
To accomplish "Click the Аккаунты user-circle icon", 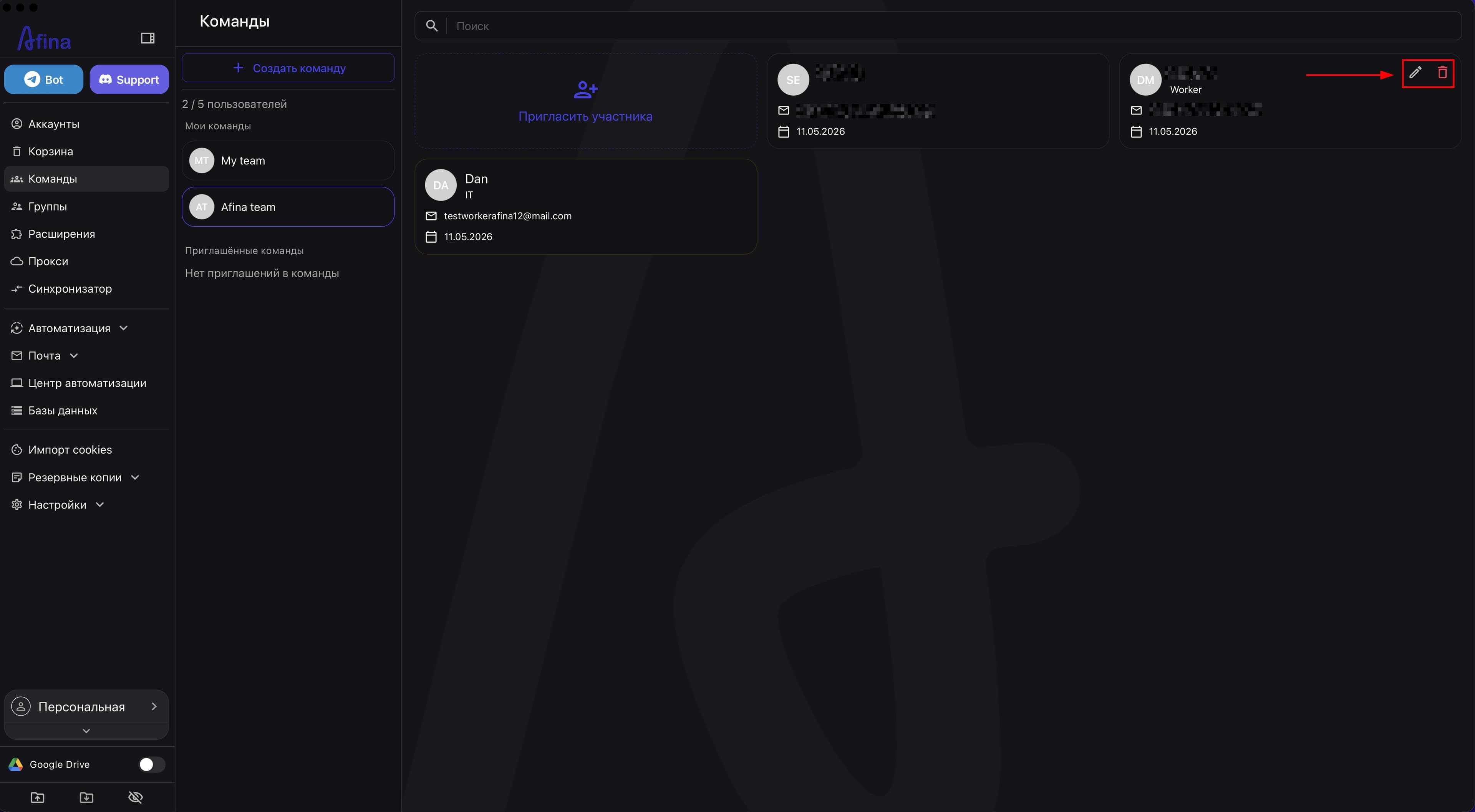I will click(17, 124).
